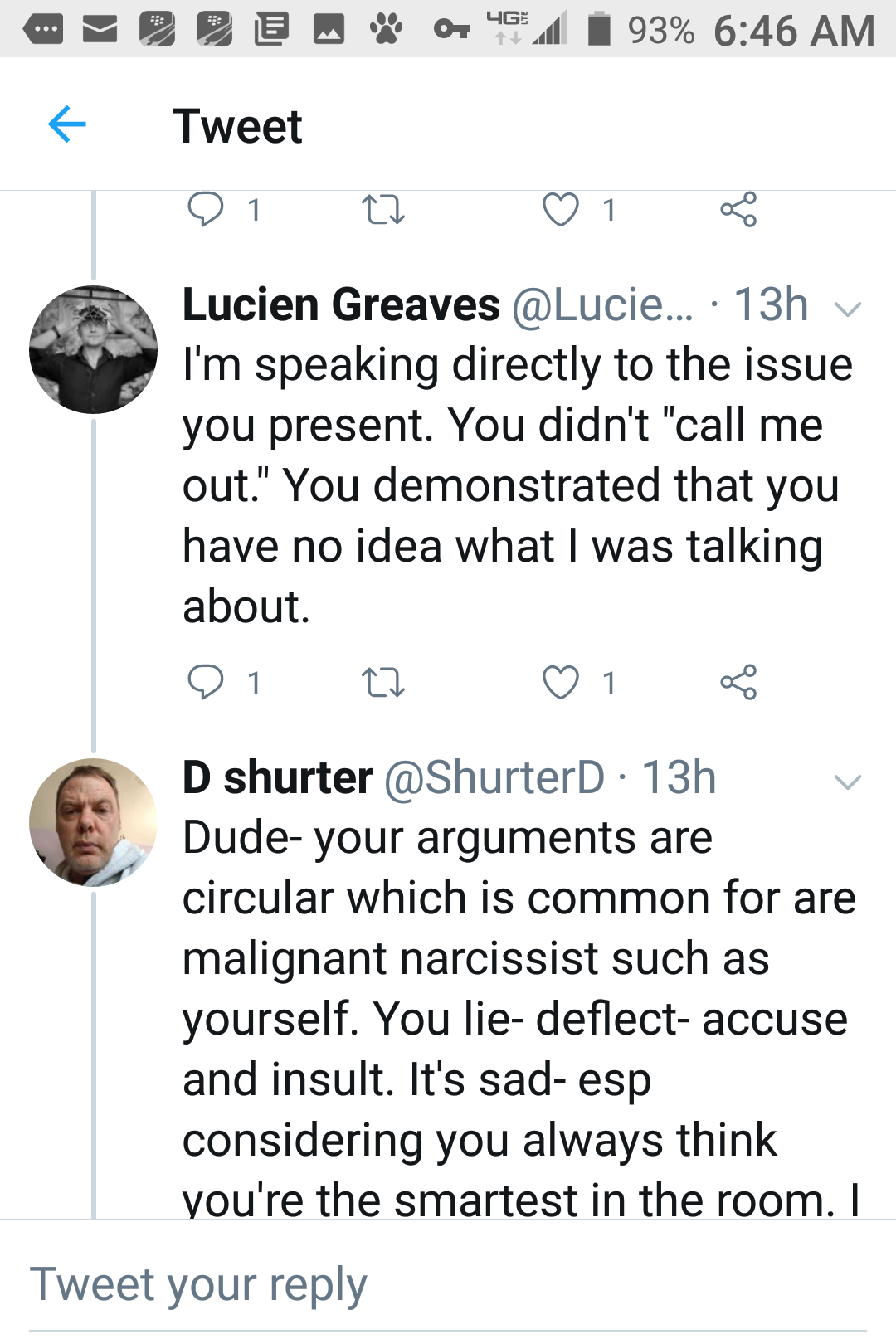The height and width of the screenshot is (1344, 896).
Task: Open D shurter's display name
Action: 278,778
